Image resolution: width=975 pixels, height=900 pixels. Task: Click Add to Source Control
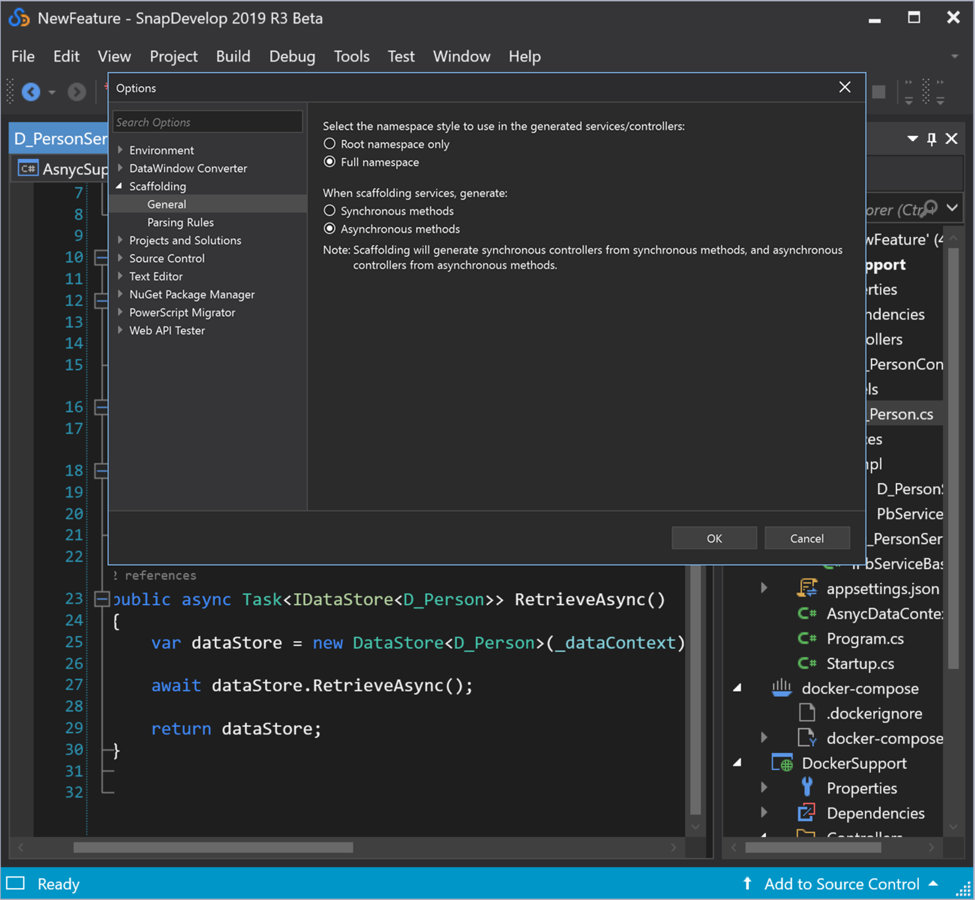pyautogui.click(x=841, y=884)
